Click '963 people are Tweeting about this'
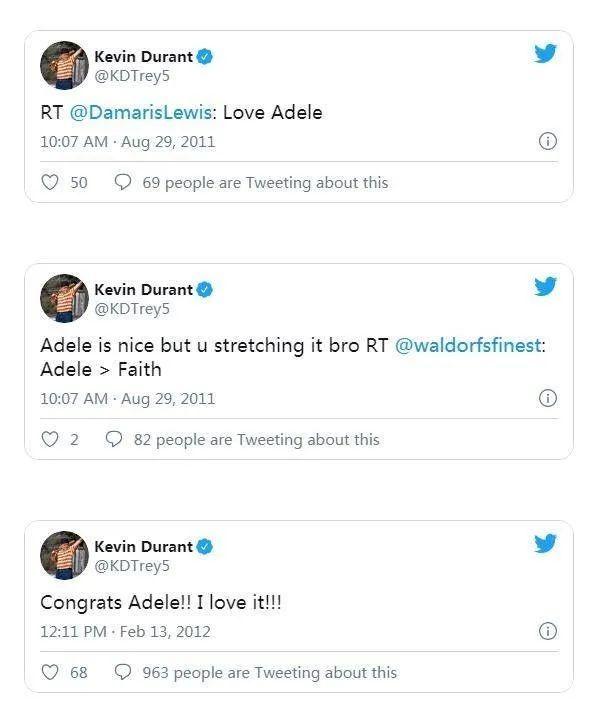The height and width of the screenshot is (701, 598). [x=270, y=673]
